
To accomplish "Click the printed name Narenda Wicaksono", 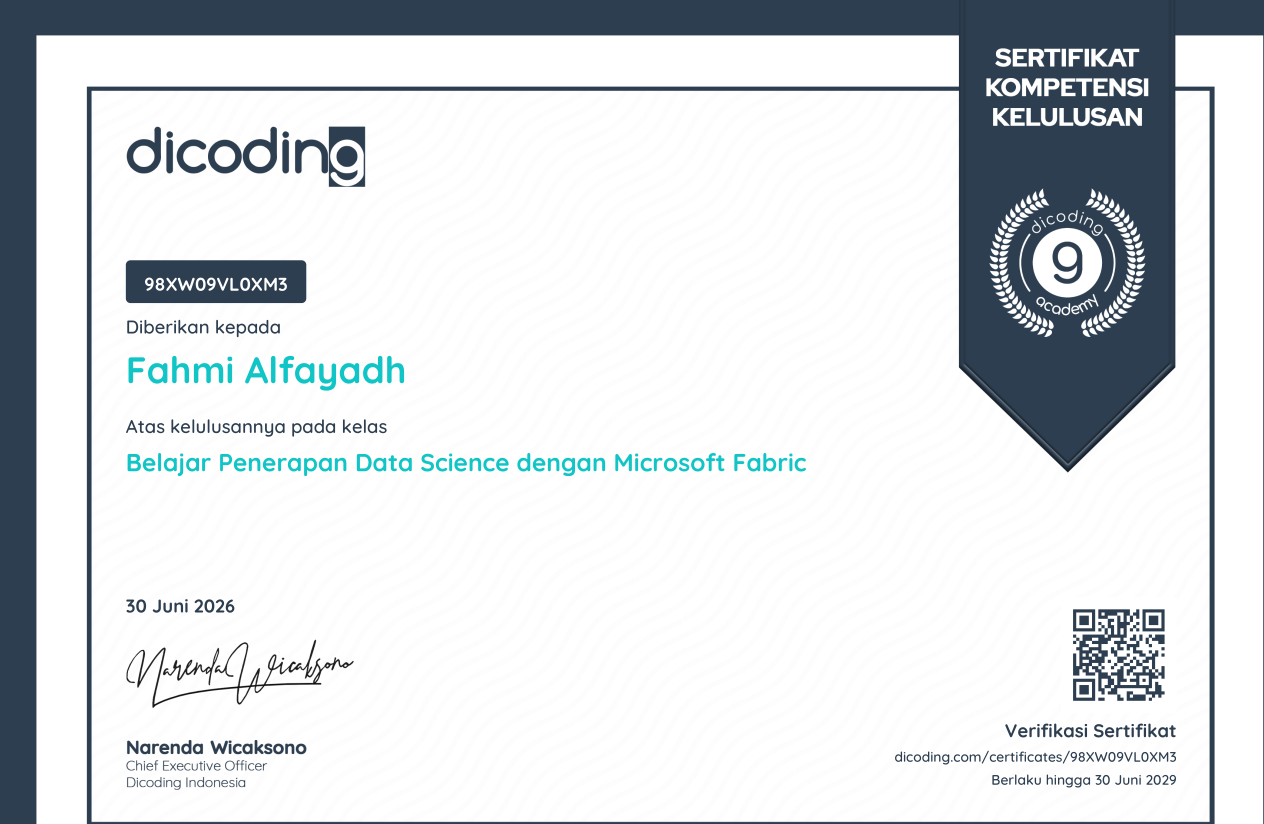I will tap(216, 747).
